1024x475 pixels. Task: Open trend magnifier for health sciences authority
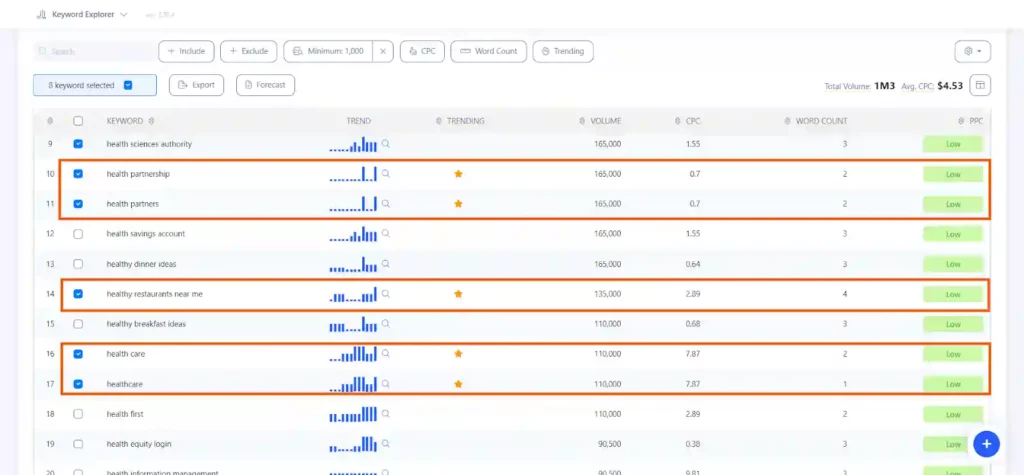386,143
